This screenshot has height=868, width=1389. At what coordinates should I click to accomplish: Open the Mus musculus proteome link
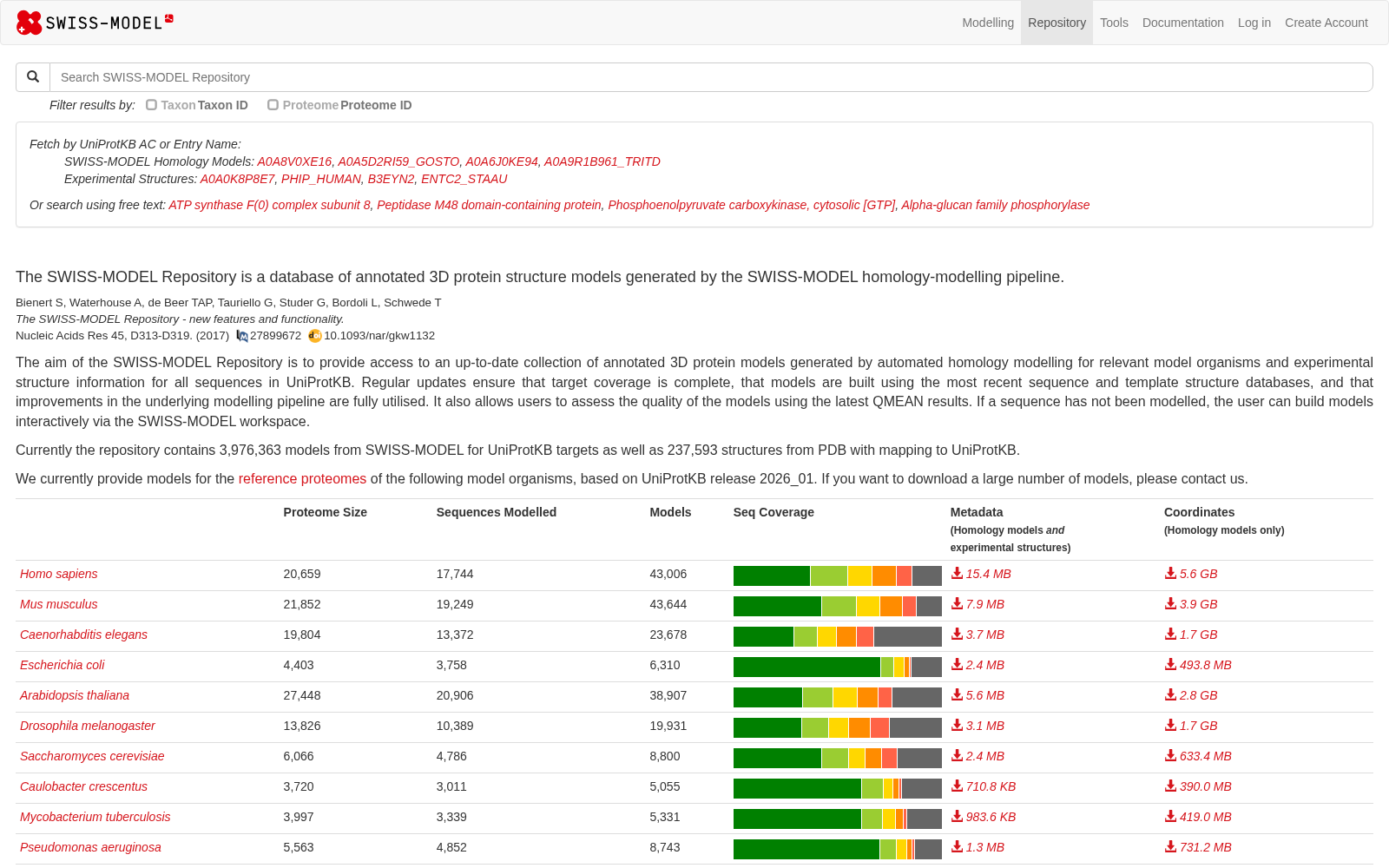(59, 604)
